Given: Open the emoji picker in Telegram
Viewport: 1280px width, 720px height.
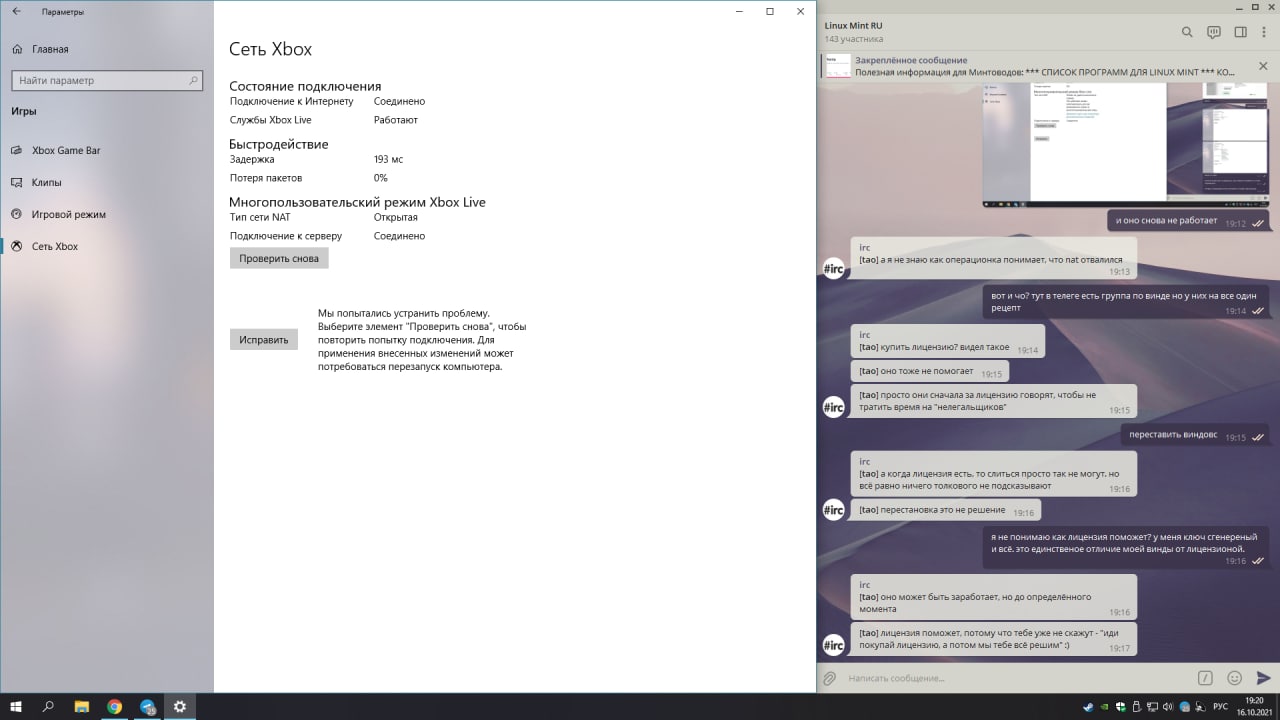Looking at the screenshot, I should tap(1235, 678).
